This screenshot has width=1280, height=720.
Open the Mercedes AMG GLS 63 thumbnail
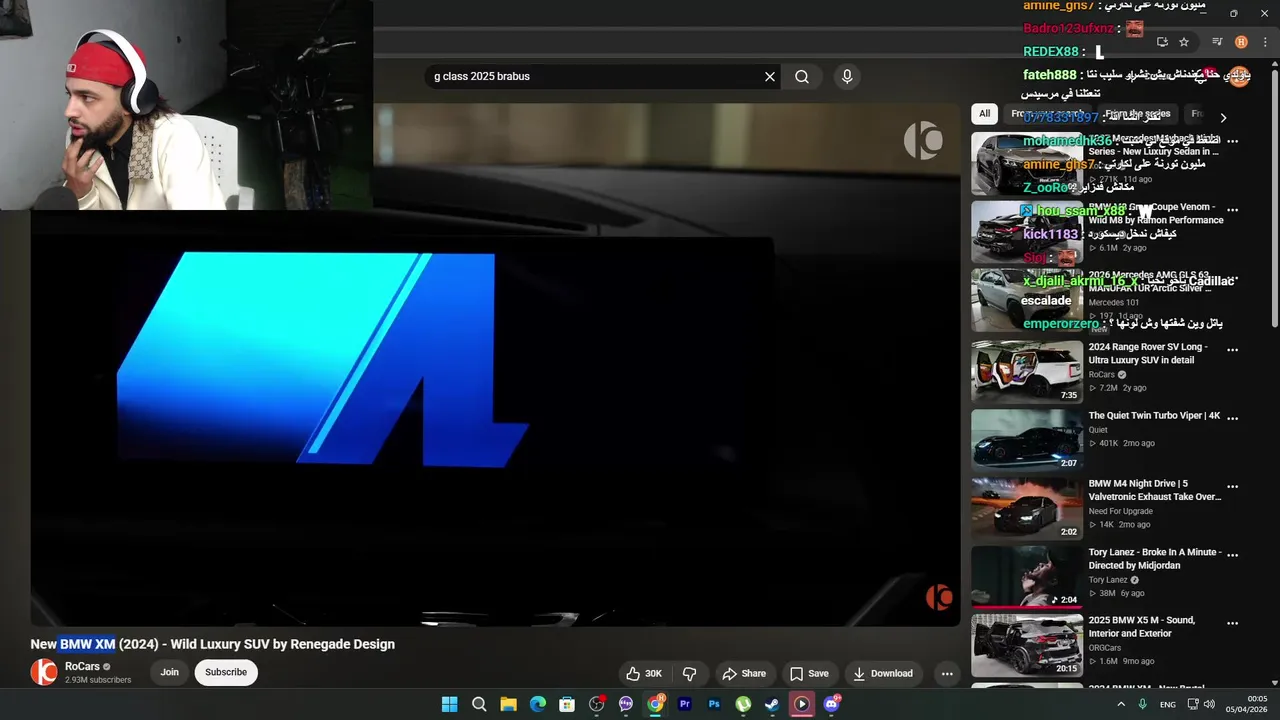pyautogui.click(x=1027, y=299)
